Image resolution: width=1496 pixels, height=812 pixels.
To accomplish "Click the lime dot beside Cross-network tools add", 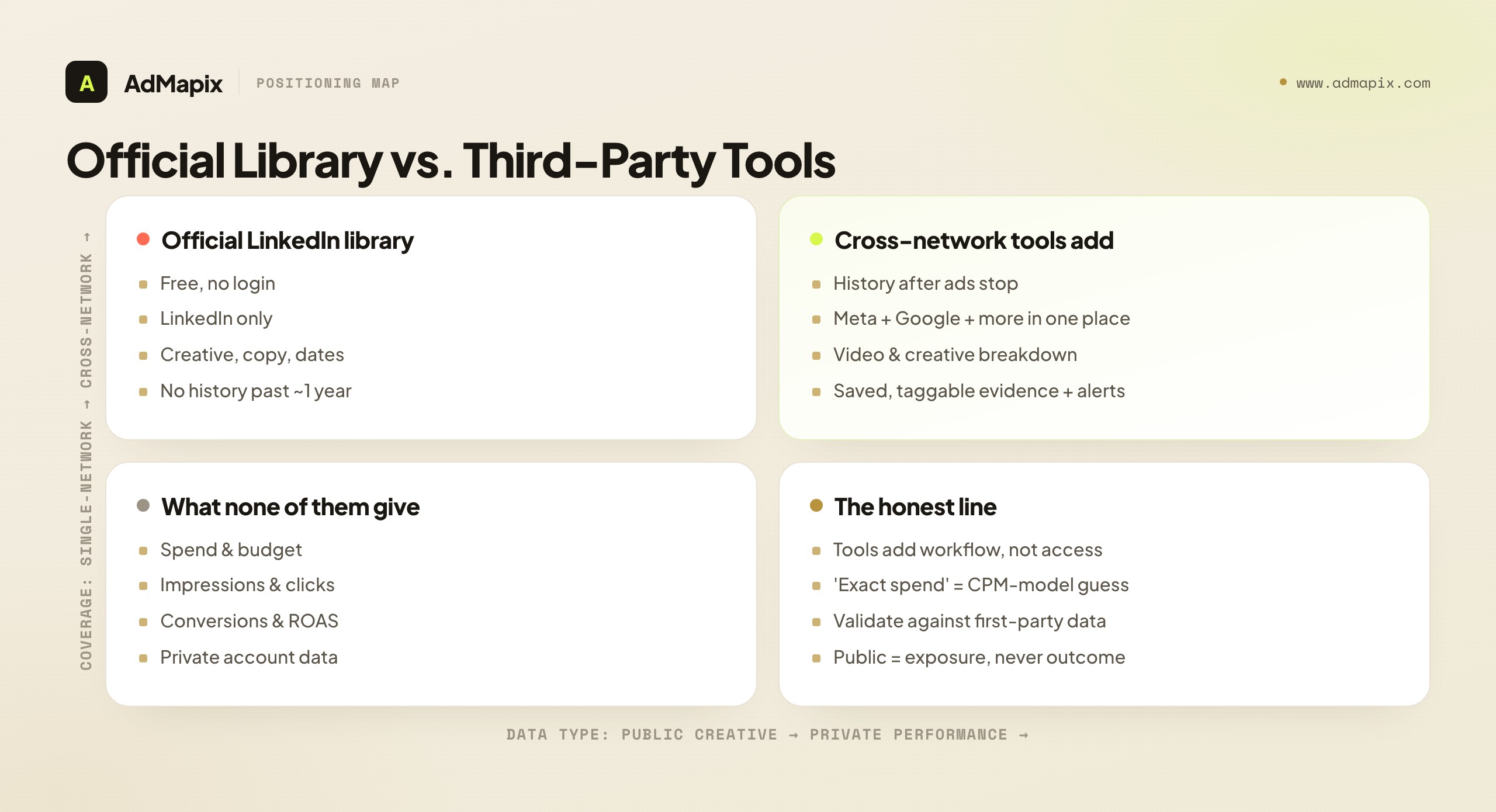I will point(816,240).
